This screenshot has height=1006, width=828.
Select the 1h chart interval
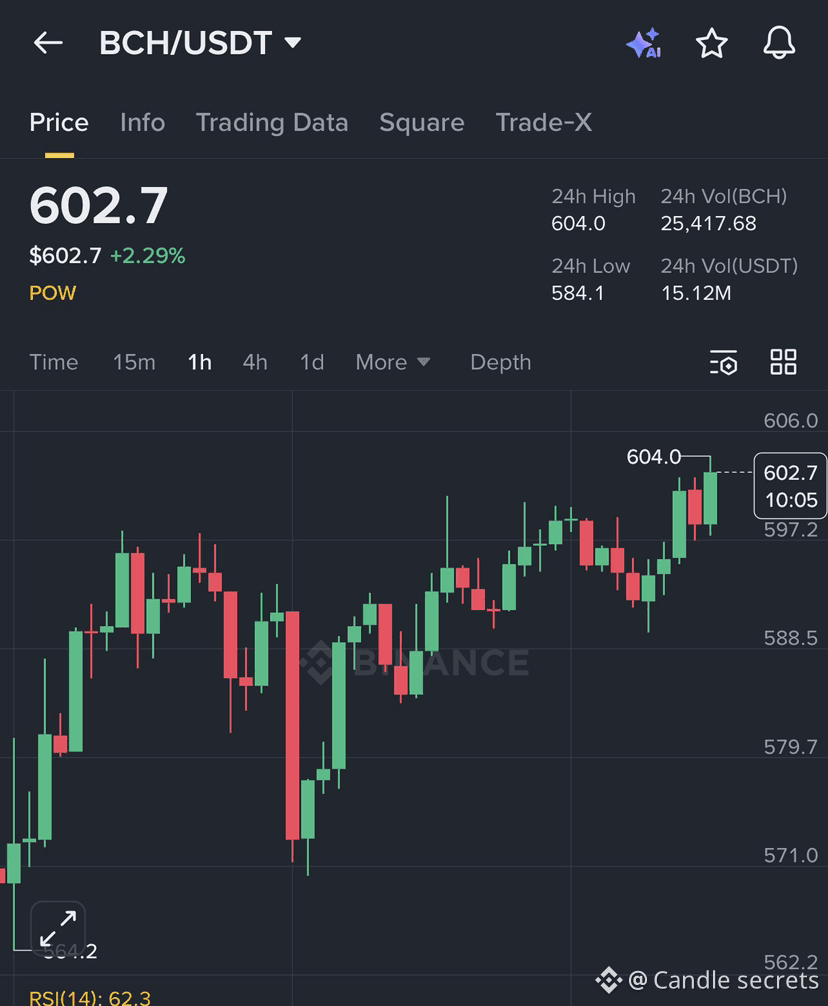point(199,362)
